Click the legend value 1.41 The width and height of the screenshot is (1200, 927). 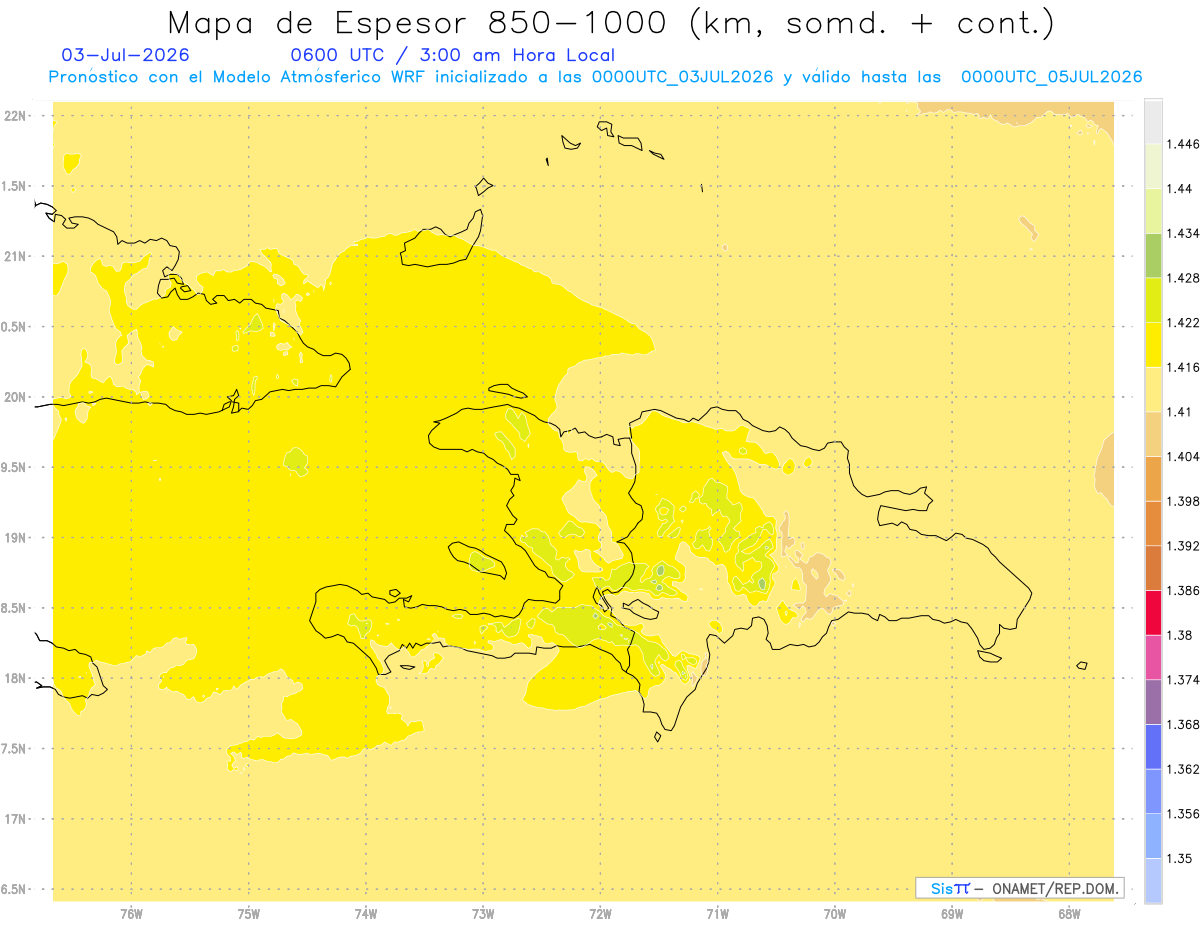coord(1178,412)
